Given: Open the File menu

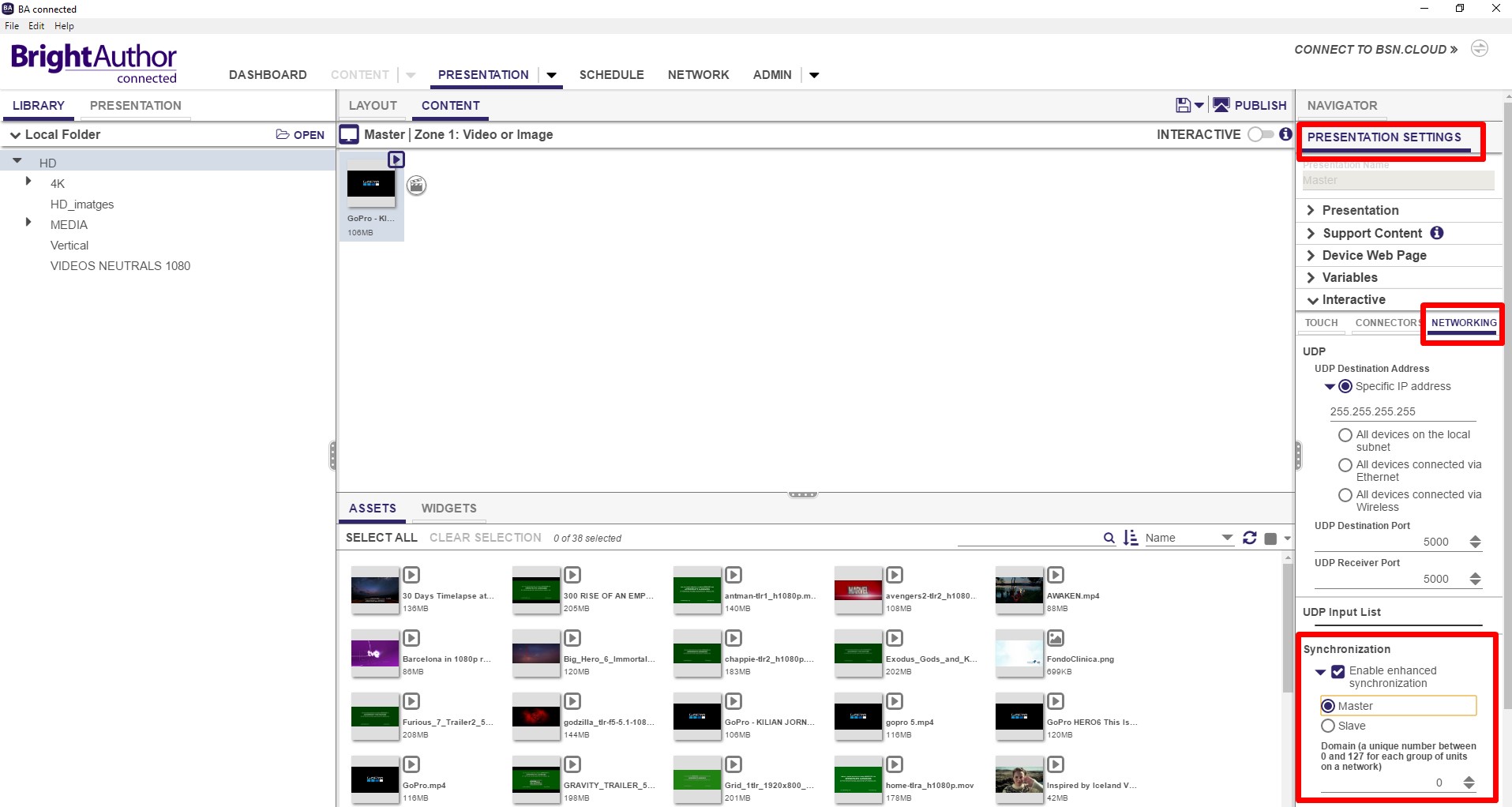Looking at the screenshot, I should [x=12, y=26].
